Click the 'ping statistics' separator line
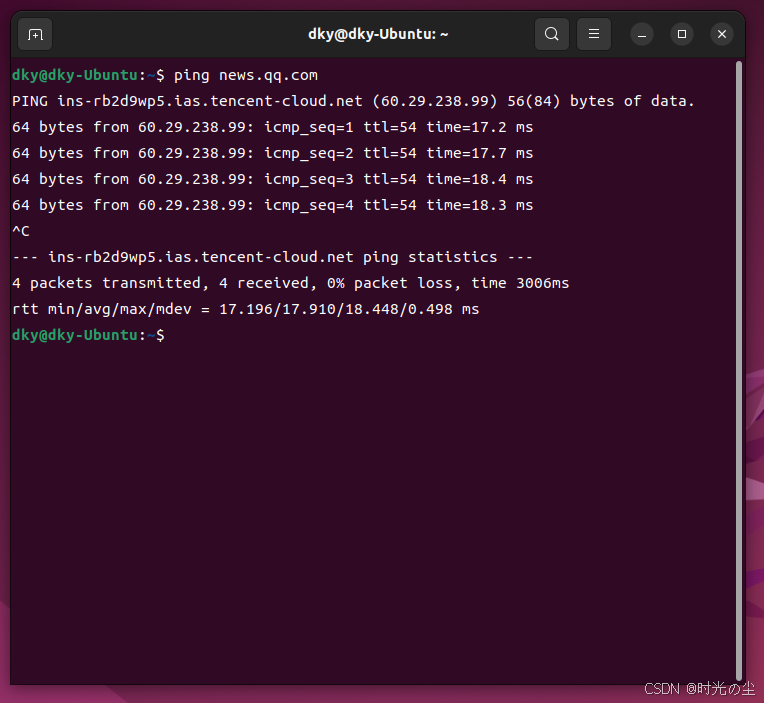Image resolution: width=764 pixels, height=703 pixels. pos(272,257)
